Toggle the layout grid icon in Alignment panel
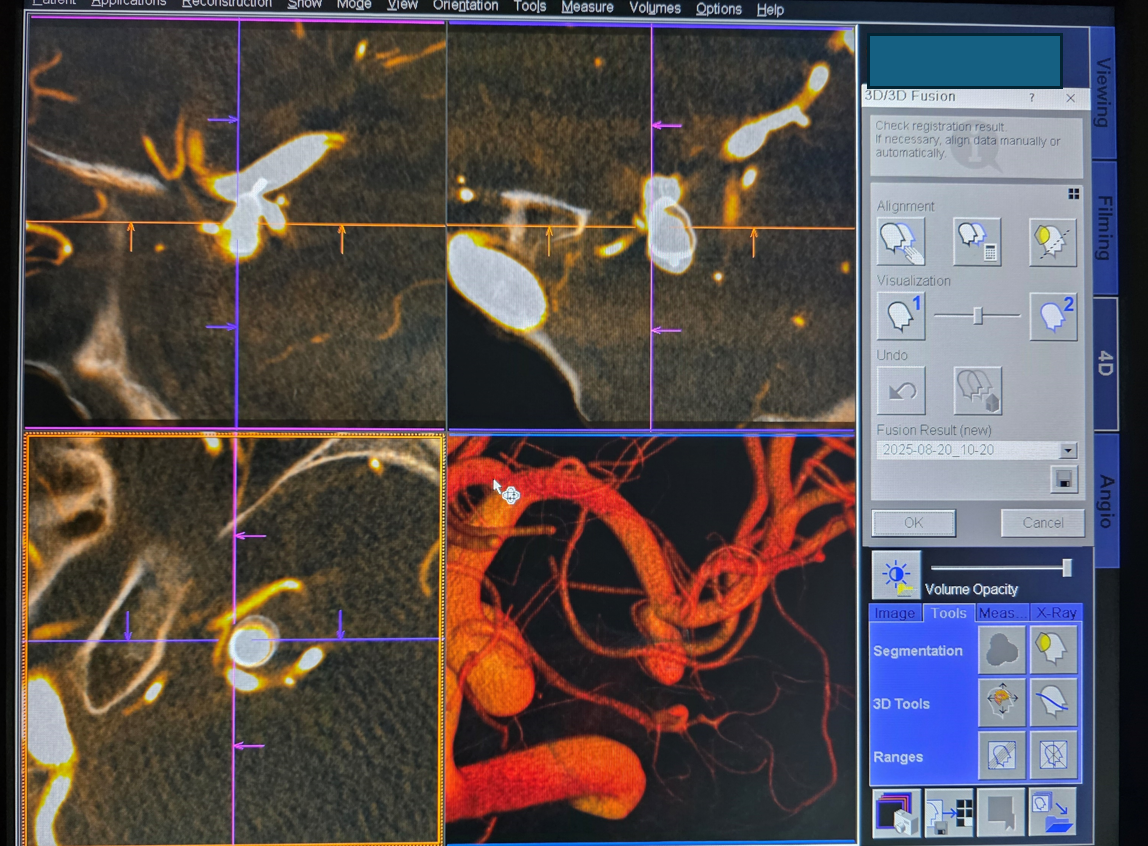Viewport: 1148px width, 846px height. [x=1073, y=194]
